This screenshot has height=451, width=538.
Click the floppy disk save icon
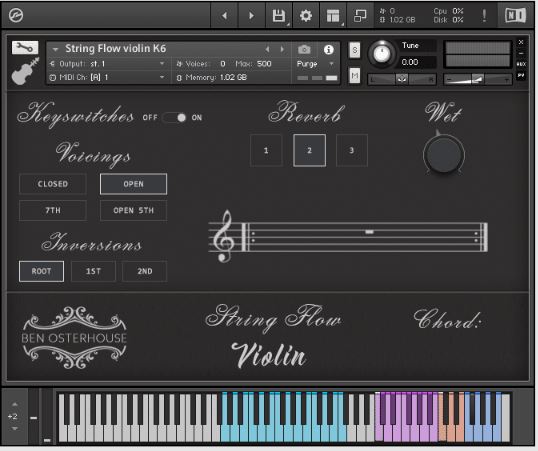279,15
